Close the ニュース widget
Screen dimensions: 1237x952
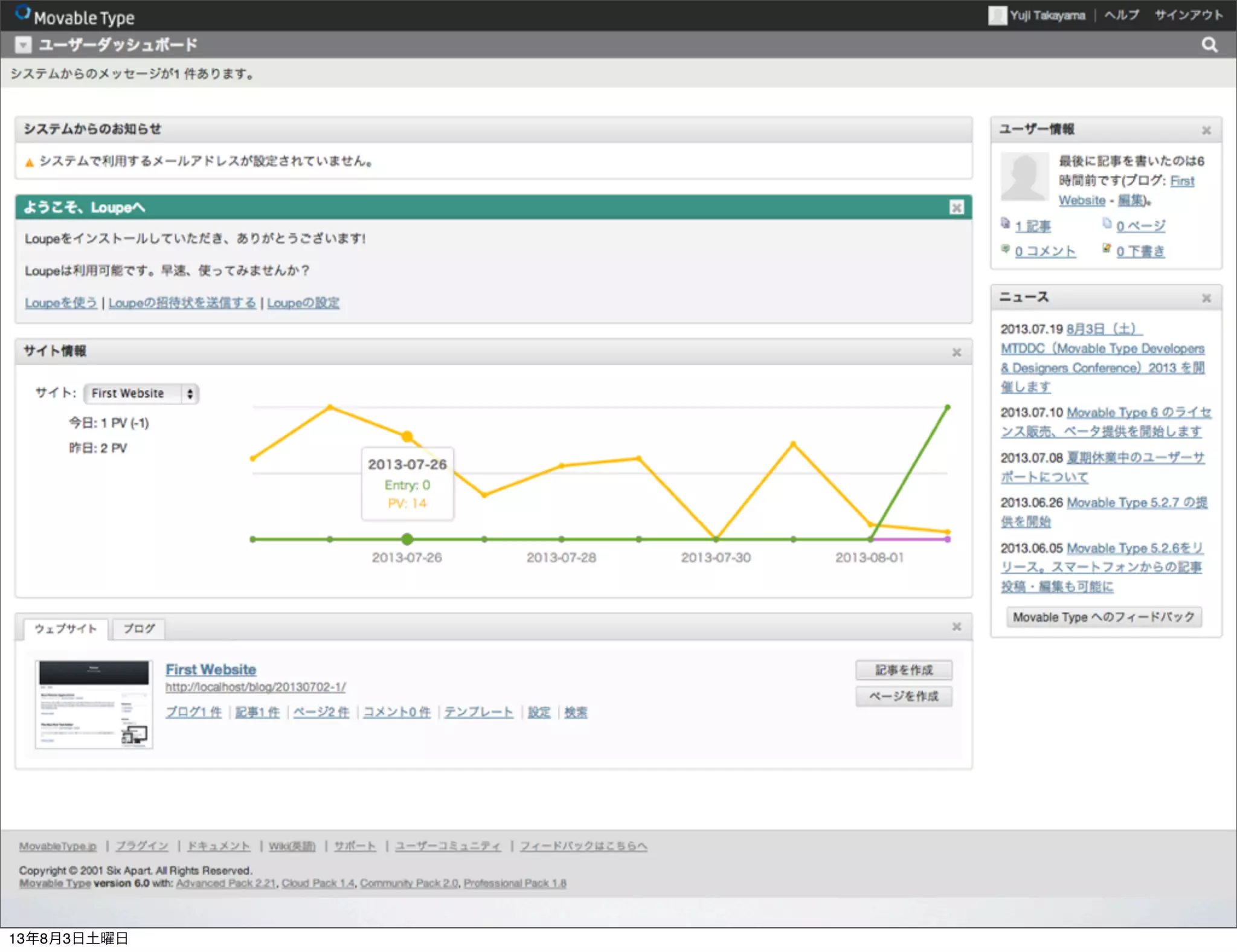[x=1206, y=298]
